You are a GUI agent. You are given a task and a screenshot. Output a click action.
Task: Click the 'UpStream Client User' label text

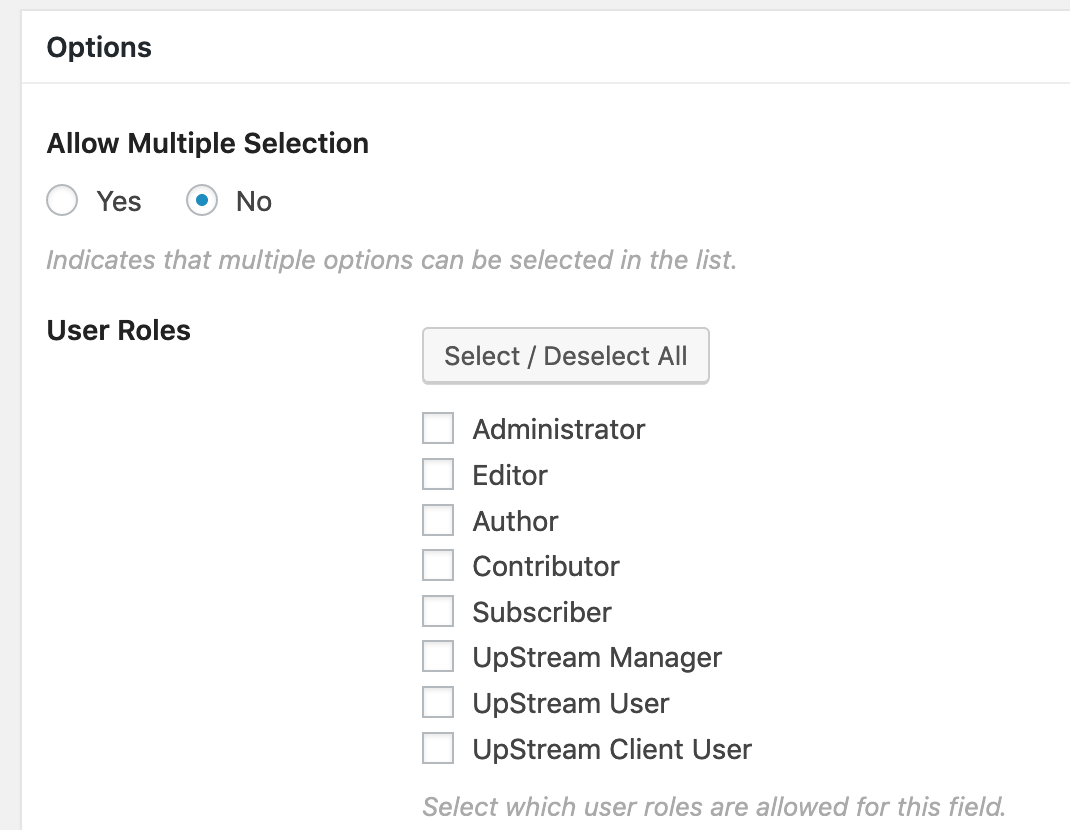point(612,749)
